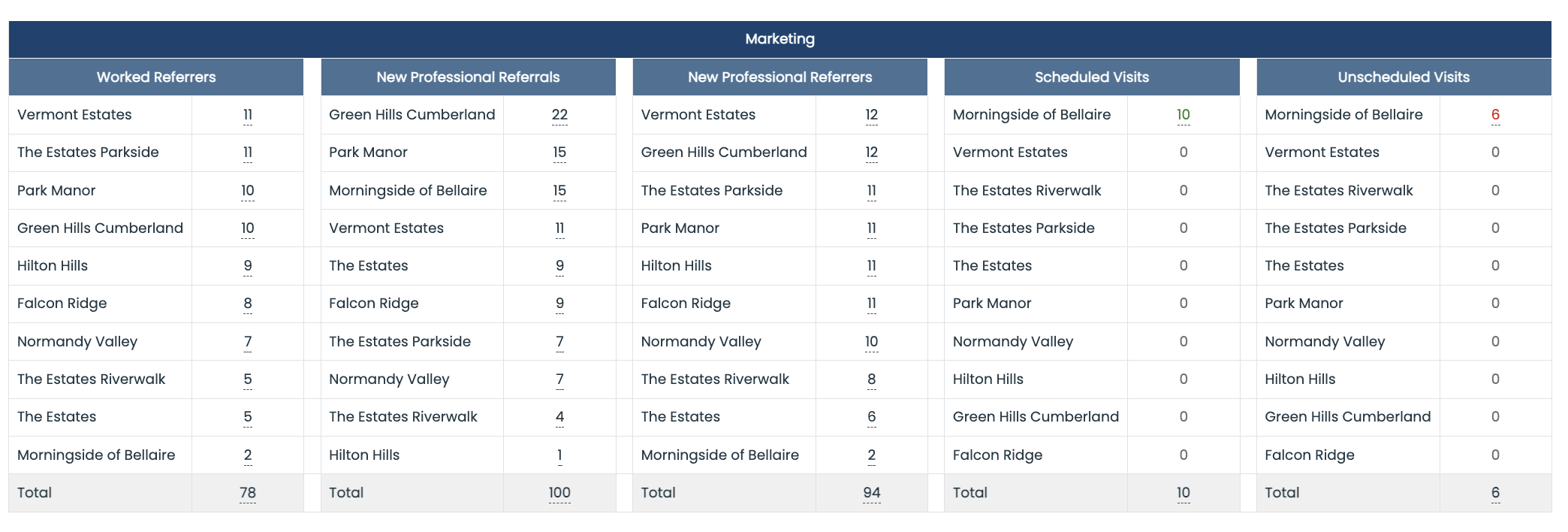Open Vermont Estates worked referrers count 11
Screen dimensions: 1568x532
coord(248,115)
